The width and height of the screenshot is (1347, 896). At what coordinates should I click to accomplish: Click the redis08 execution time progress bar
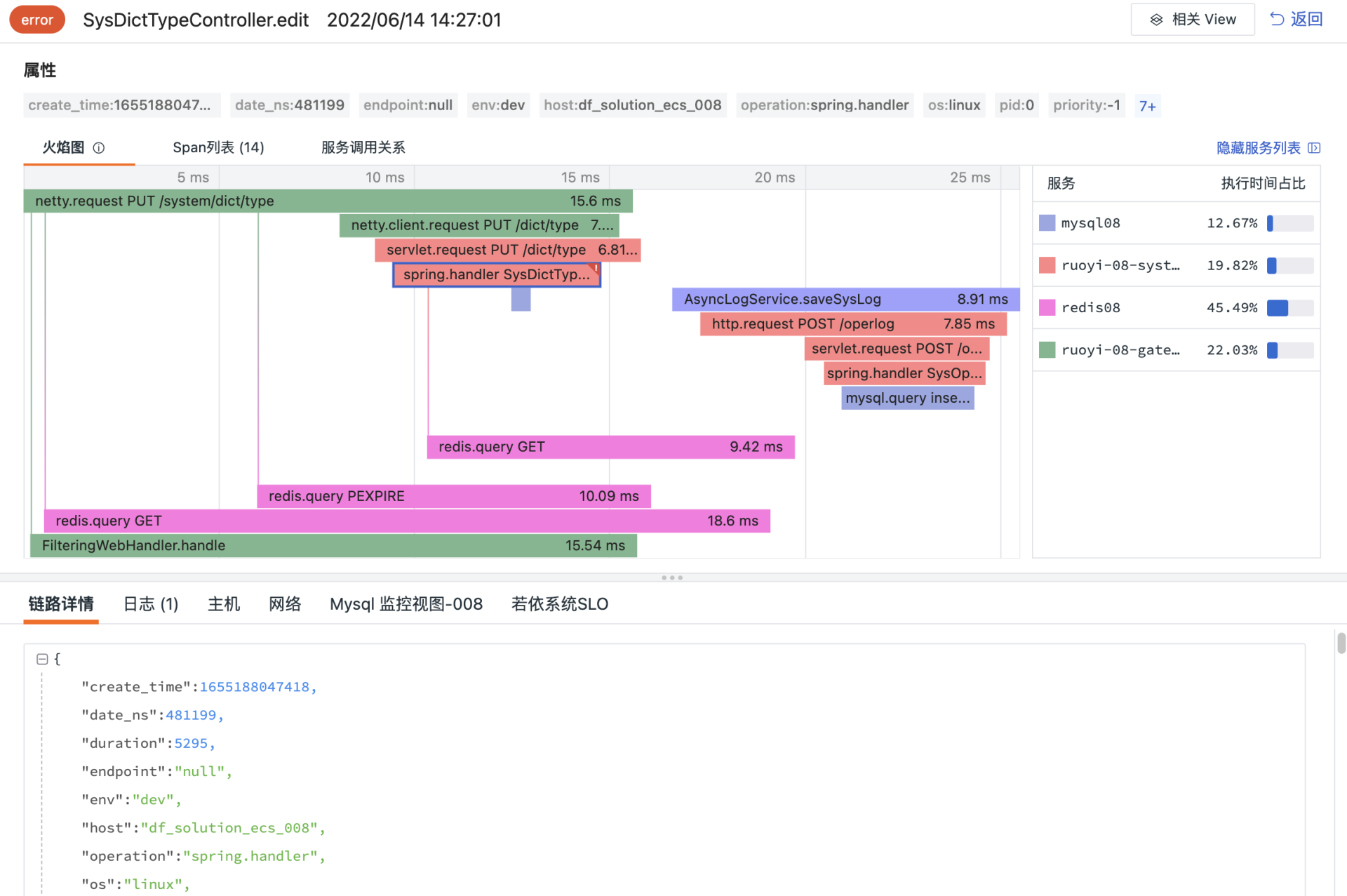(x=1289, y=307)
